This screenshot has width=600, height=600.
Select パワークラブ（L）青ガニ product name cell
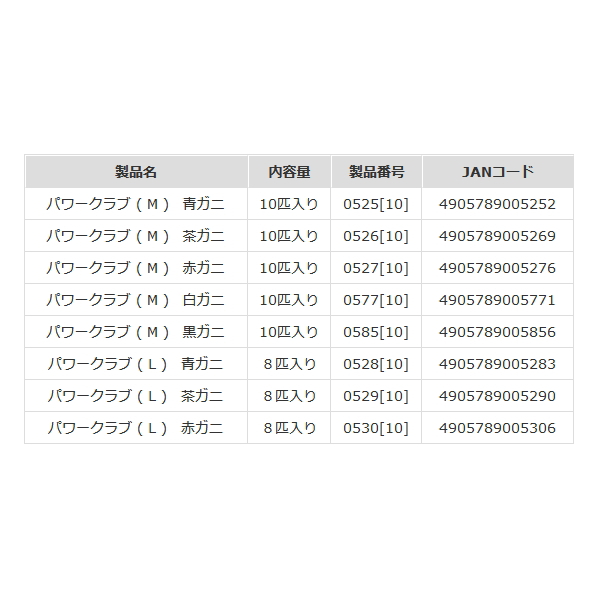136,364
